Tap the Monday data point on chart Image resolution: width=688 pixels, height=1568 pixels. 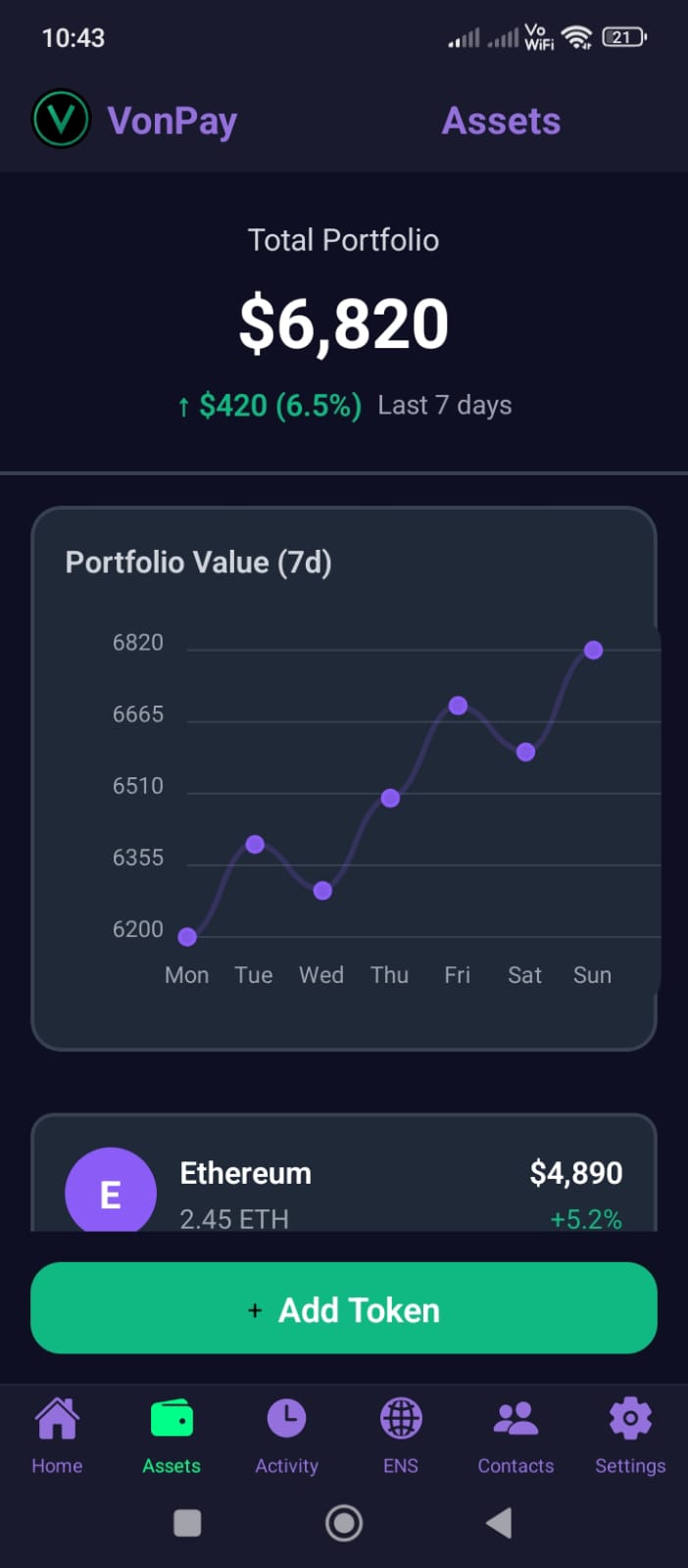(x=187, y=937)
